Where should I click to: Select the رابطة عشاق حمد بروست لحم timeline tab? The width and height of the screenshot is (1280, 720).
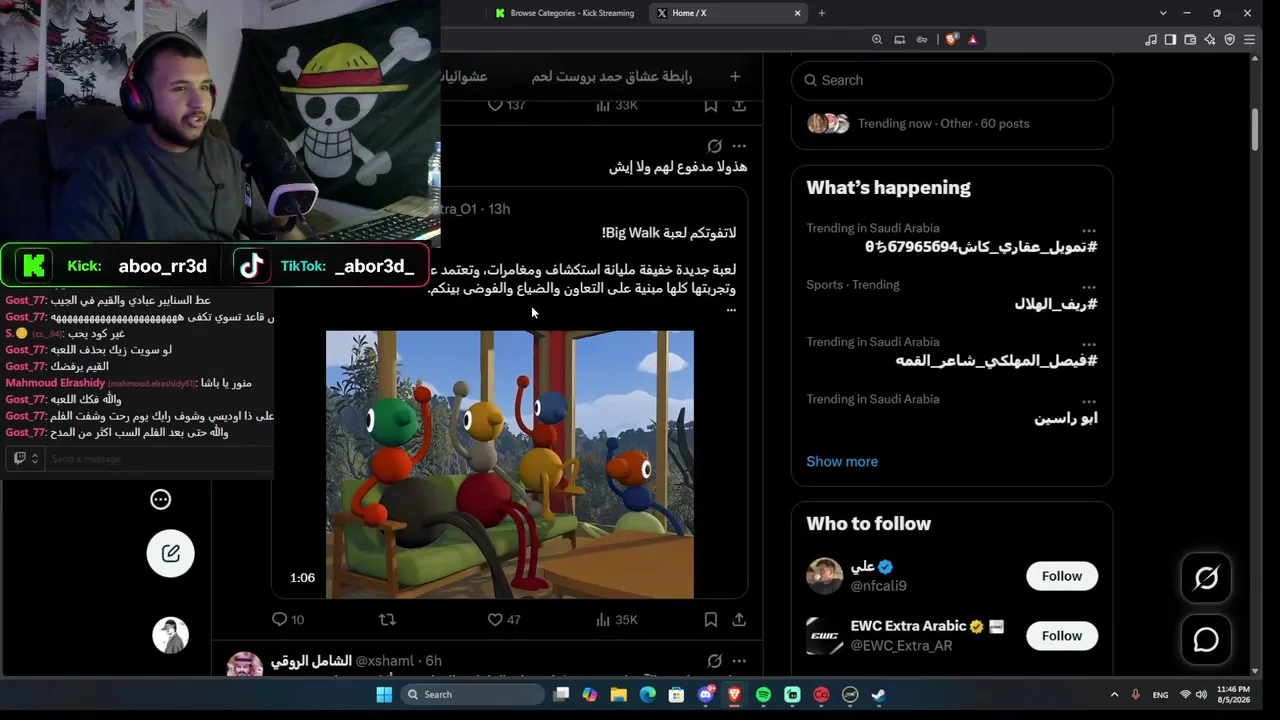click(x=611, y=77)
